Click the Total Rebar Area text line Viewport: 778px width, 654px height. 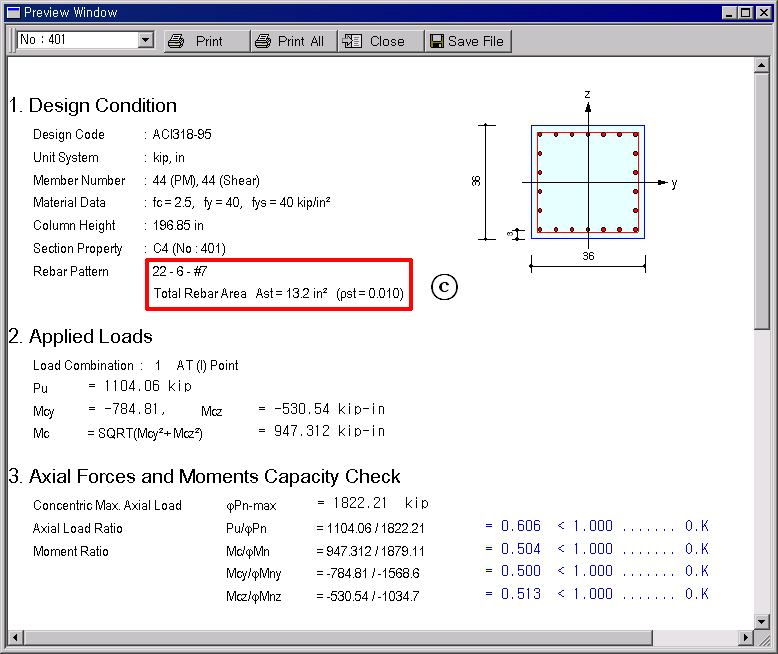(278, 293)
